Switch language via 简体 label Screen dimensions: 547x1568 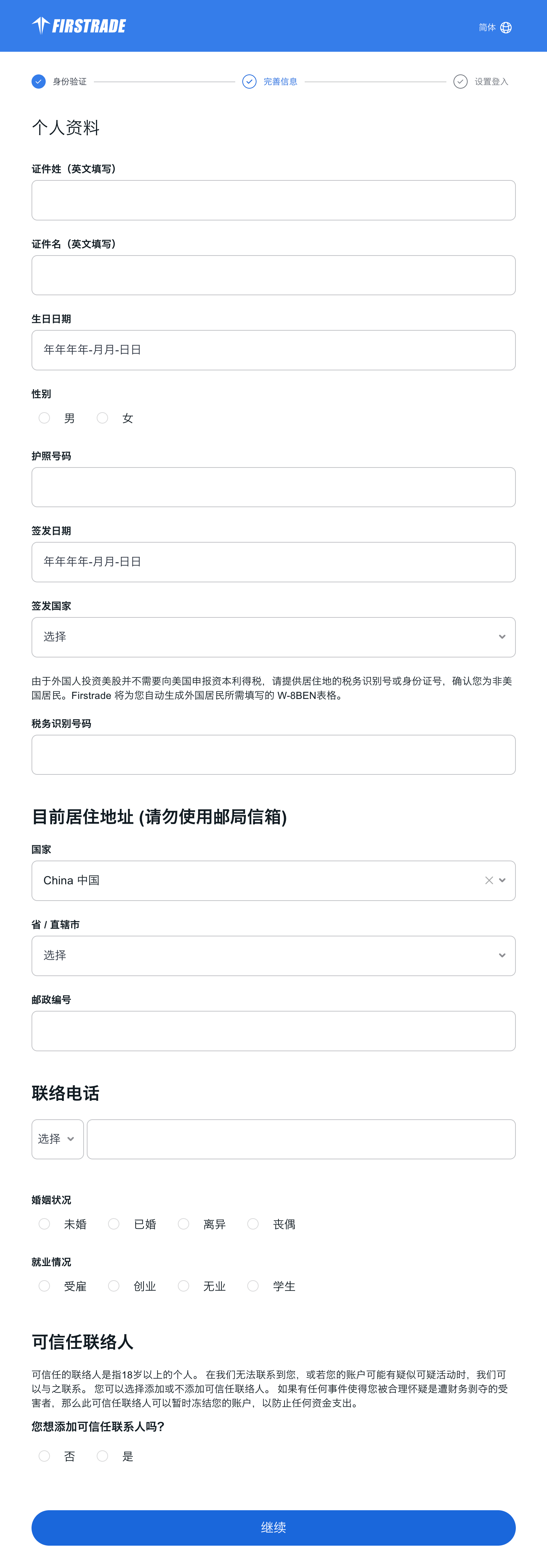point(487,27)
